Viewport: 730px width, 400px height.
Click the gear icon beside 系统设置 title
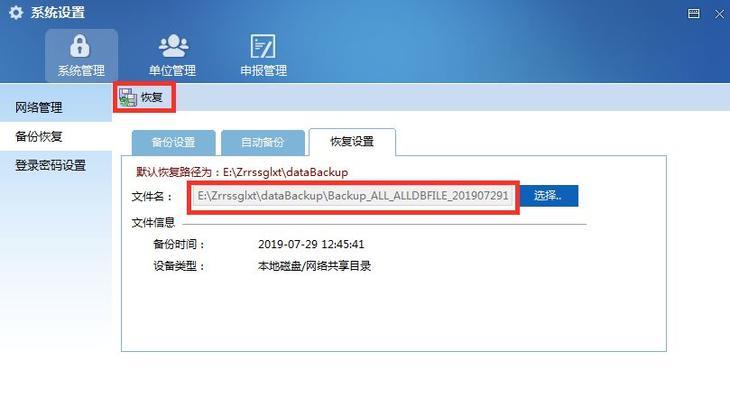[x=16, y=13]
